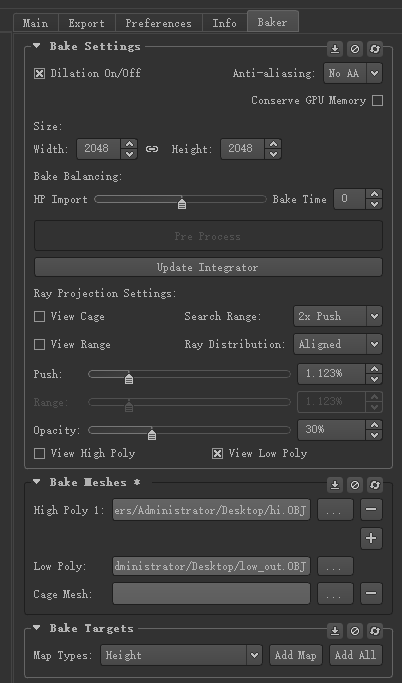
Task: Remove High Poly 1 with minus button
Action: (371, 510)
